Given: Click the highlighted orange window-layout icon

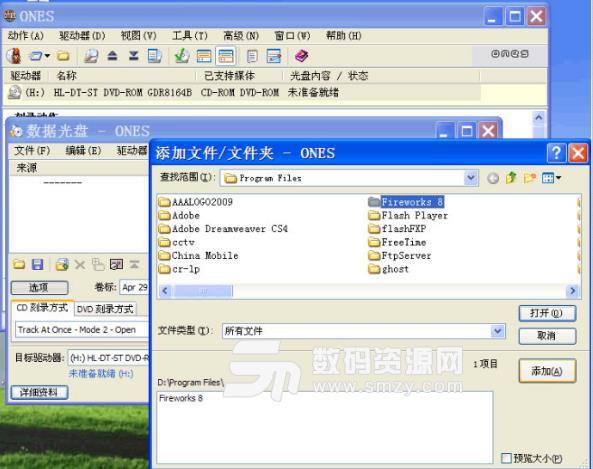Looking at the screenshot, I should 226,56.
